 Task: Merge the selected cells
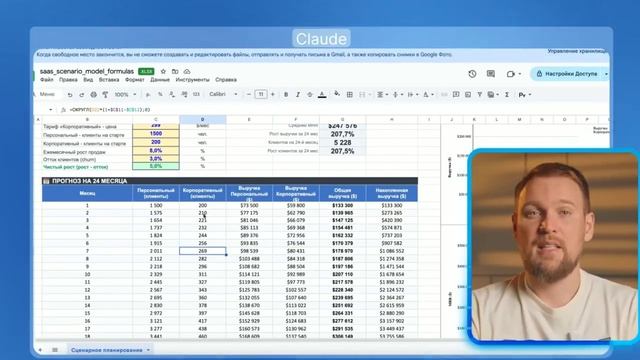click(362, 95)
